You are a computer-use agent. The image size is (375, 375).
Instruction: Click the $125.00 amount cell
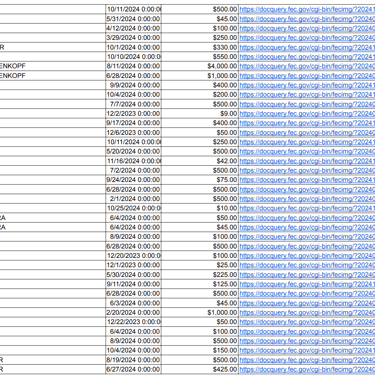(x=200, y=284)
